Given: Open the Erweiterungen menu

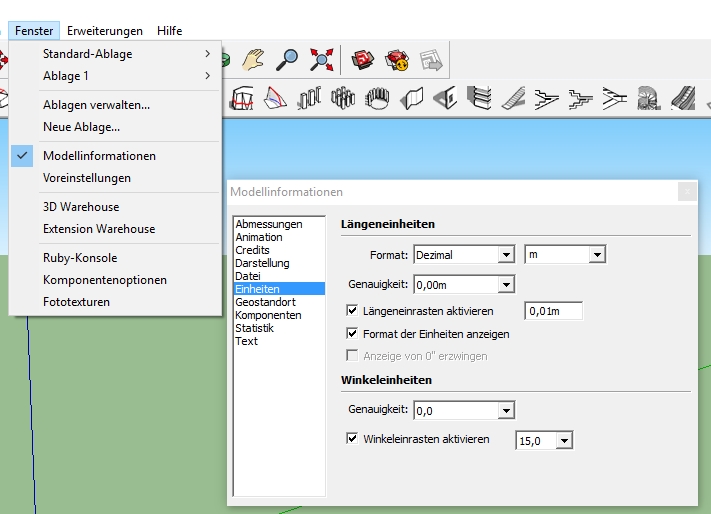Looking at the screenshot, I should coord(105,31).
